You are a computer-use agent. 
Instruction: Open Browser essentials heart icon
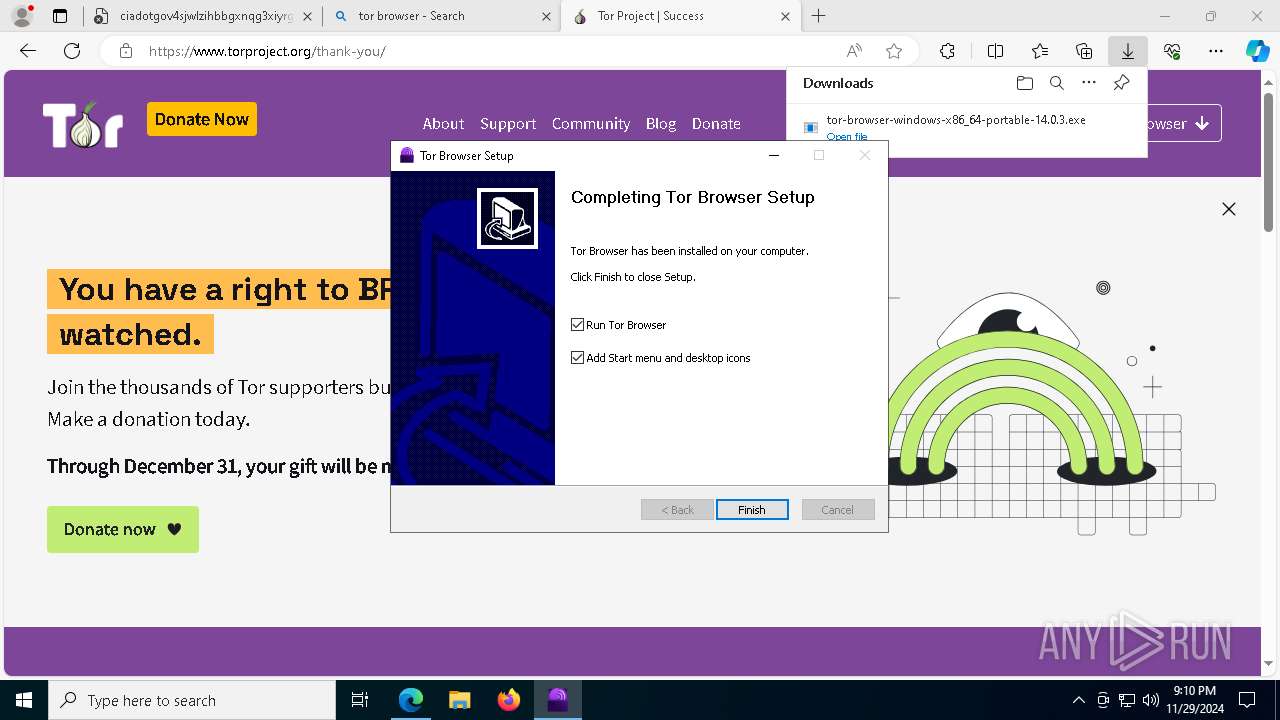coord(1172,51)
